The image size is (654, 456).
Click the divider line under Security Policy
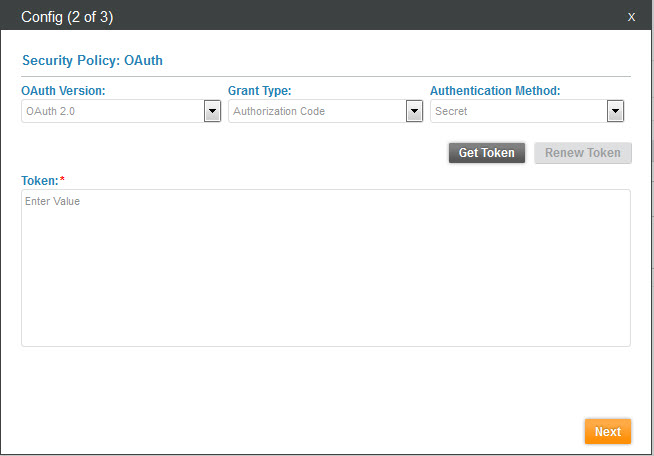click(325, 76)
